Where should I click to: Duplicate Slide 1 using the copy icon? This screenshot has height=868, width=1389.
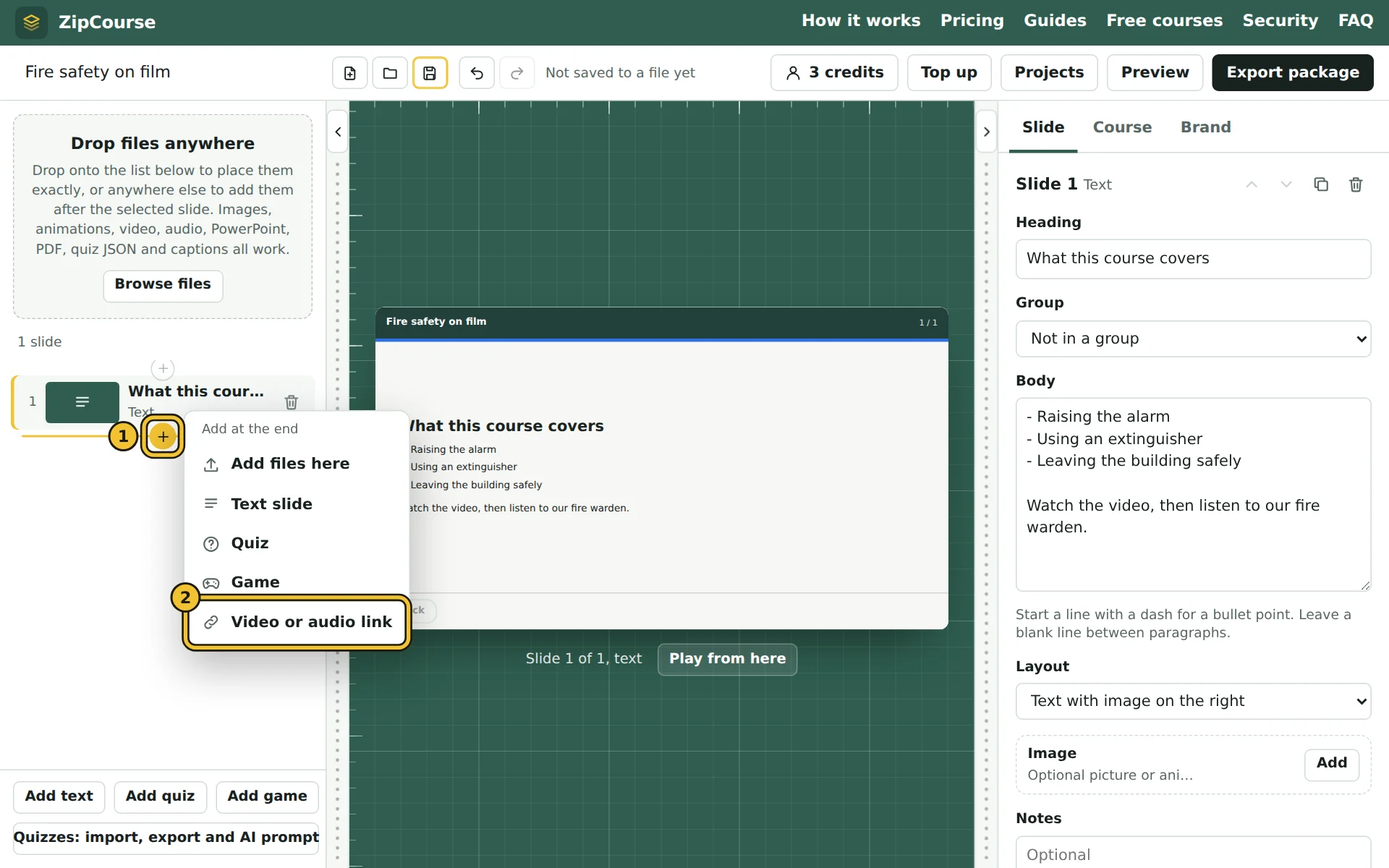coord(1321,184)
